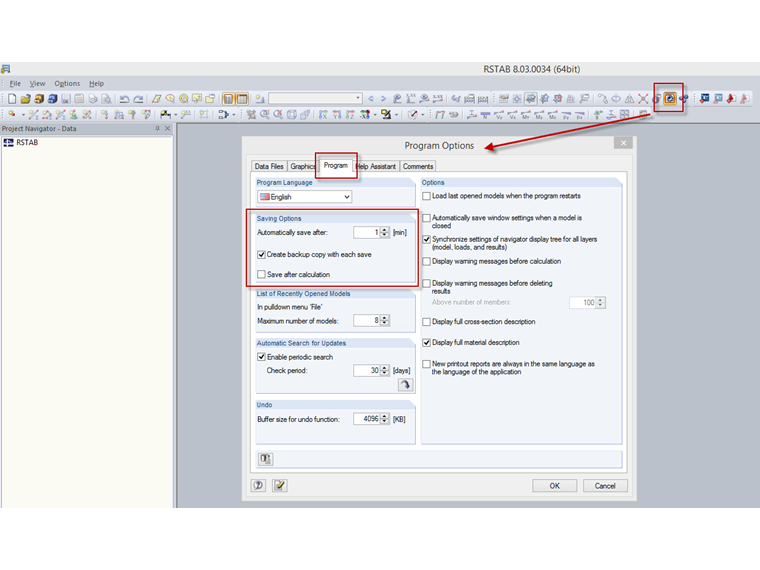Click the view in Z direction icon
Image resolution: width=760 pixels, height=570 pixels.
[350, 115]
